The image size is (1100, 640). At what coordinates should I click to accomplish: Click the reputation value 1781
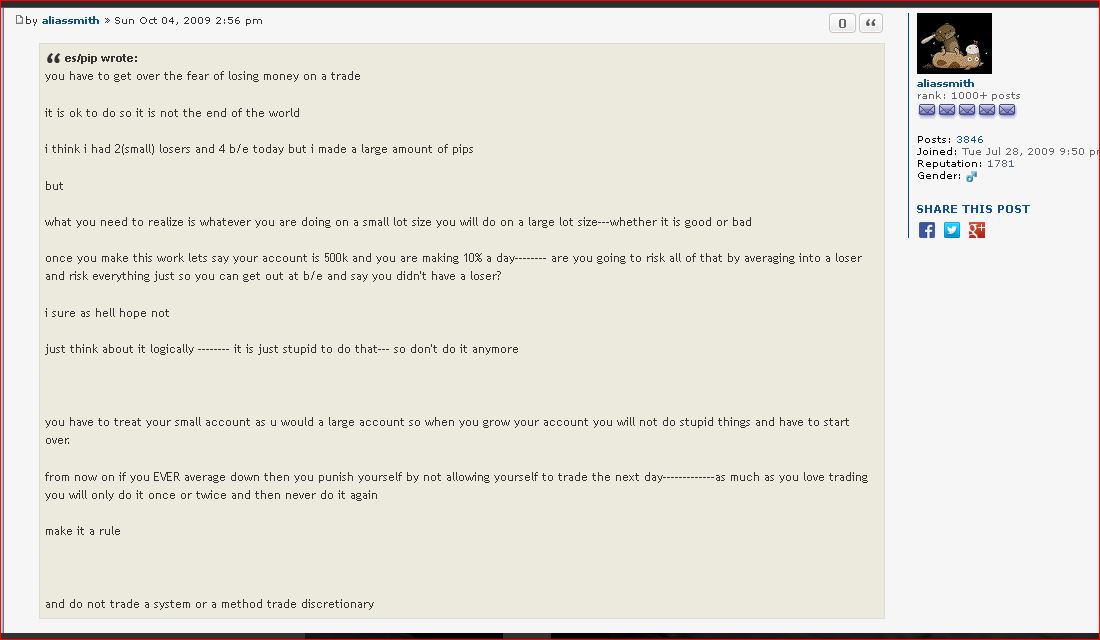[1000, 164]
